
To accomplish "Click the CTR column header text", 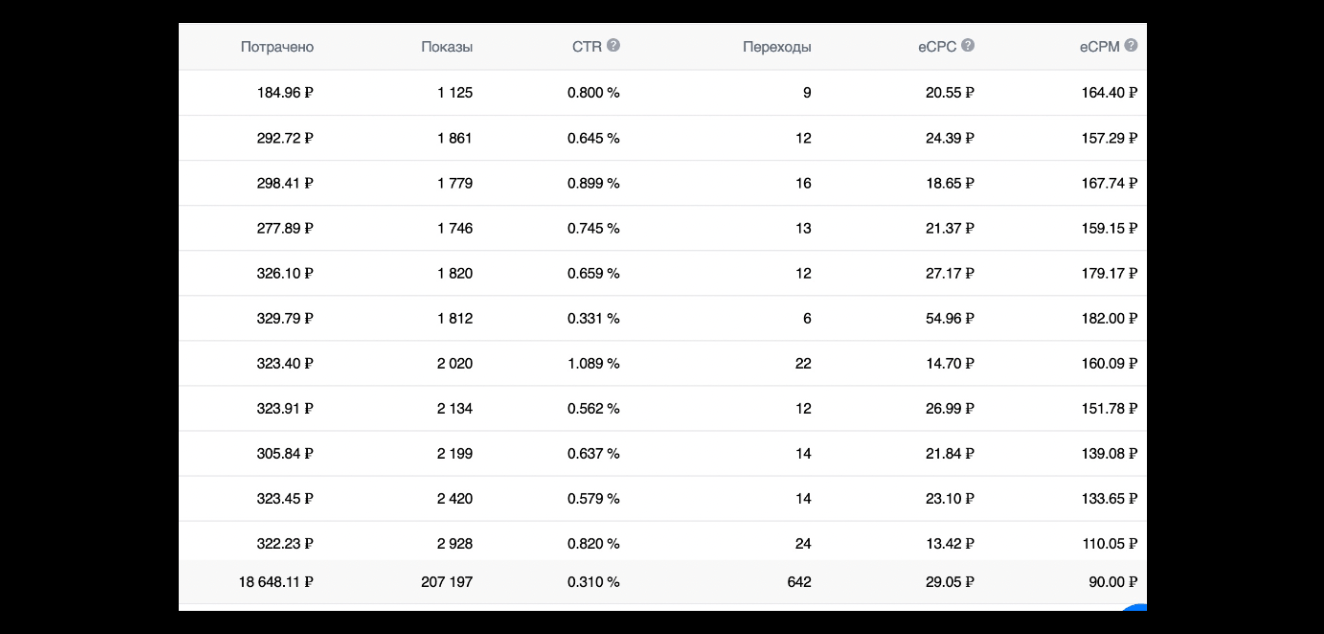I will 587,47.
